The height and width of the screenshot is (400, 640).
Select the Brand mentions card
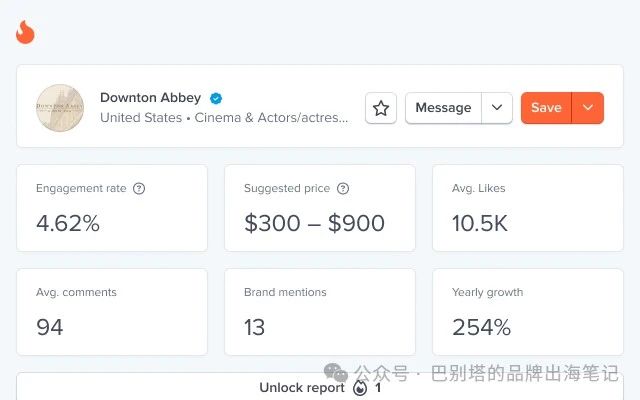click(x=320, y=311)
